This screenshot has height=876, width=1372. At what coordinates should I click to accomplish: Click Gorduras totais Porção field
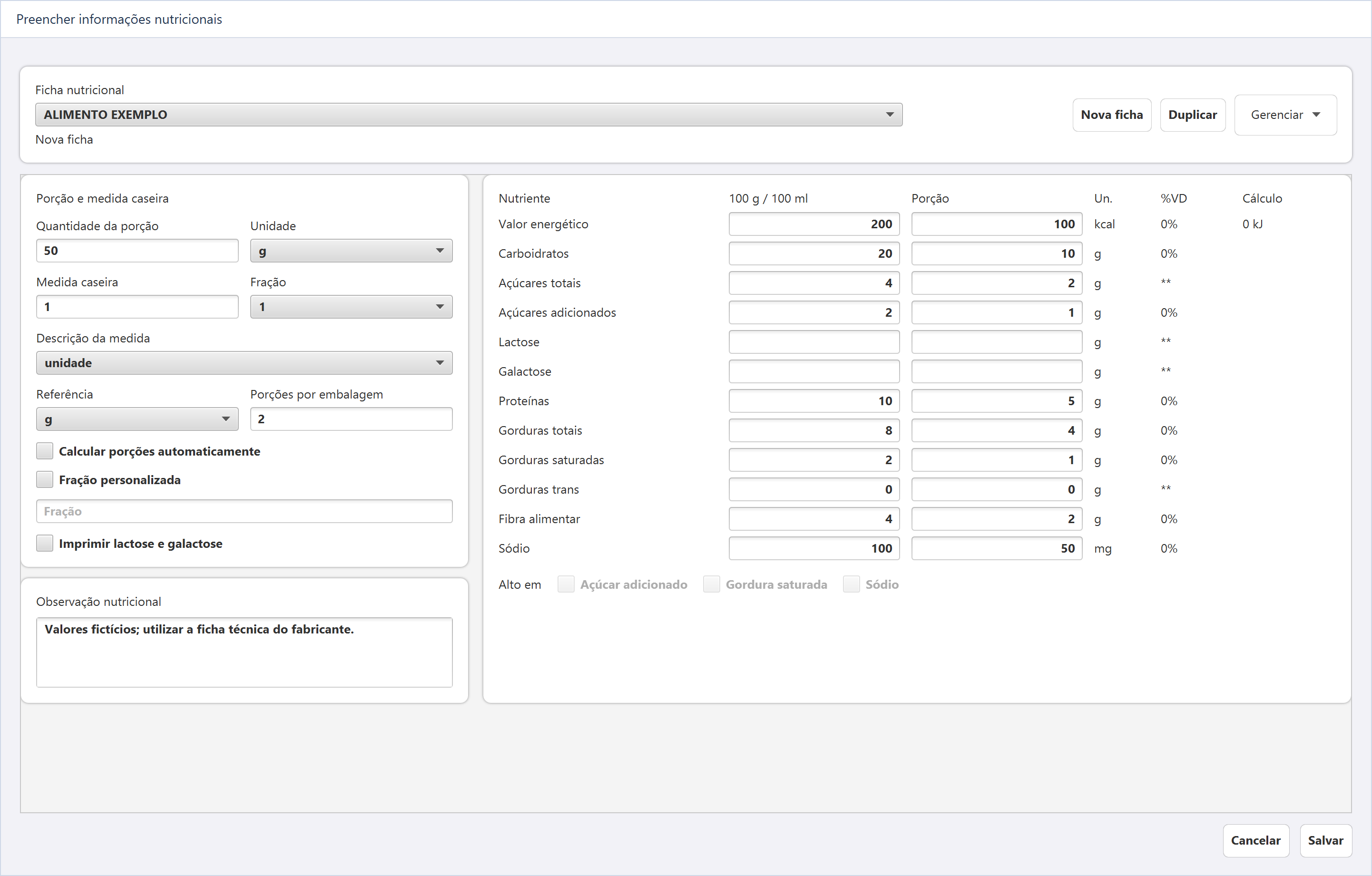point(997,430)
